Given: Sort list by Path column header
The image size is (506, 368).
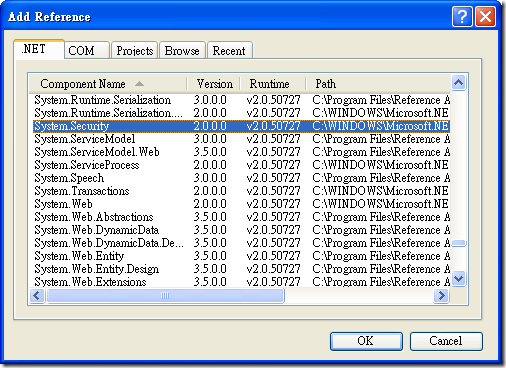Looking at the screenshot, I should coord(378,84).
